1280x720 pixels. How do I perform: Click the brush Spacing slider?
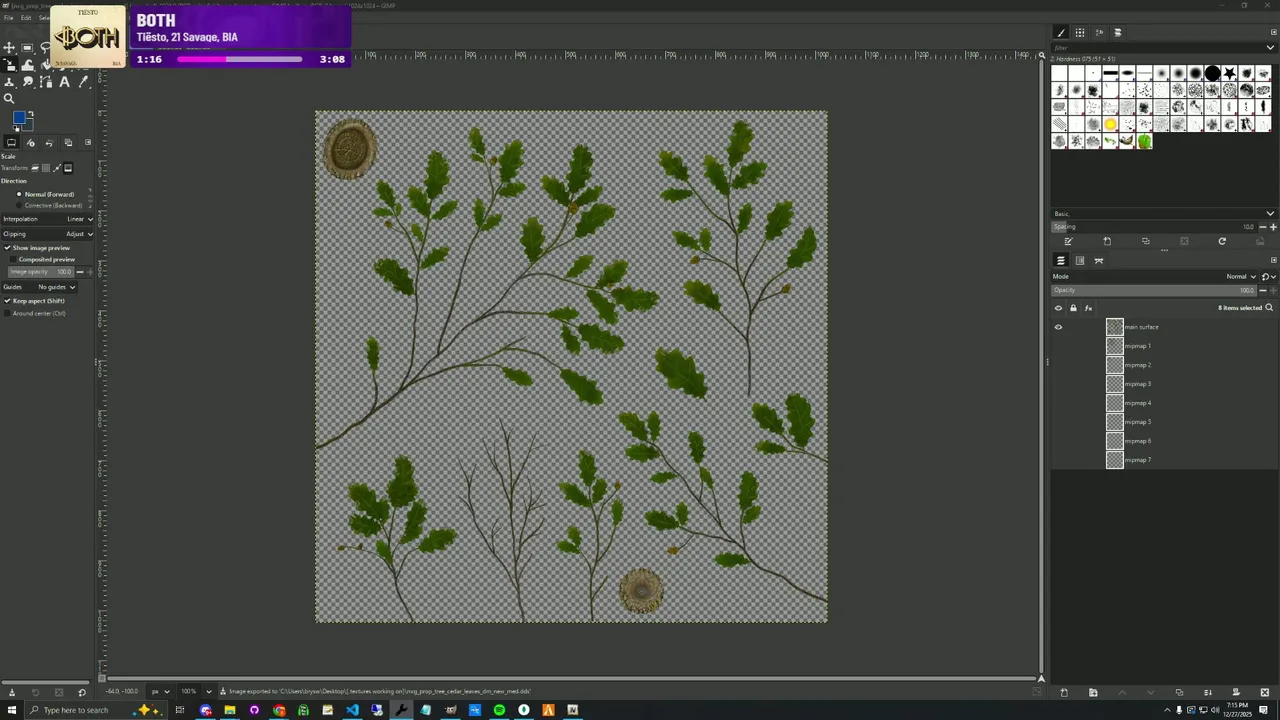point(1154,227)
